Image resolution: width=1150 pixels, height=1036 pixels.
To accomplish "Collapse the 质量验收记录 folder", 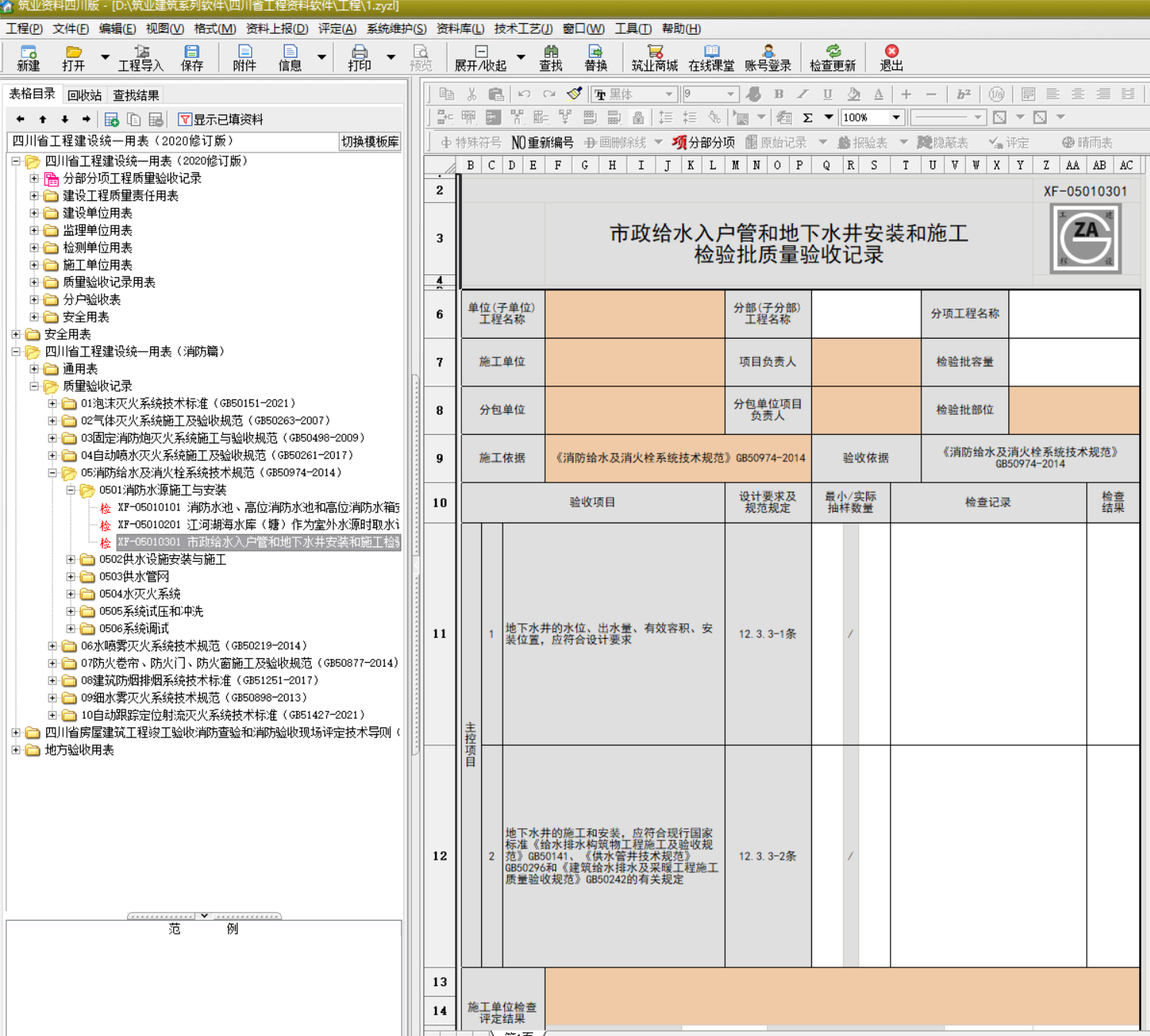I will coord(34,386).
